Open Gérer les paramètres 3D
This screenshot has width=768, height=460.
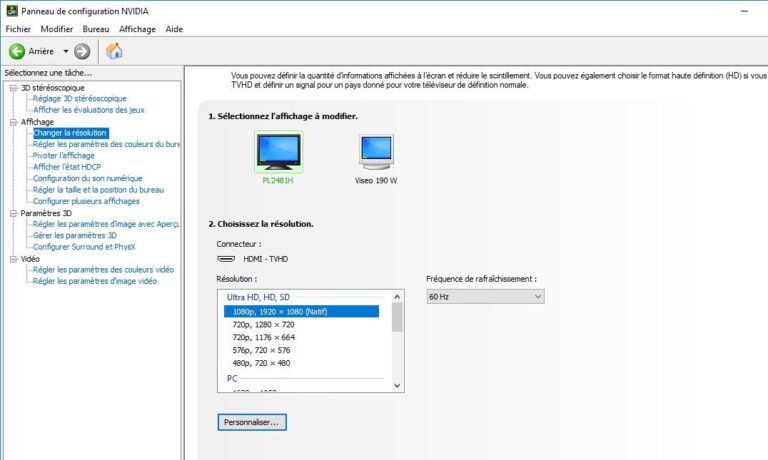74,235
